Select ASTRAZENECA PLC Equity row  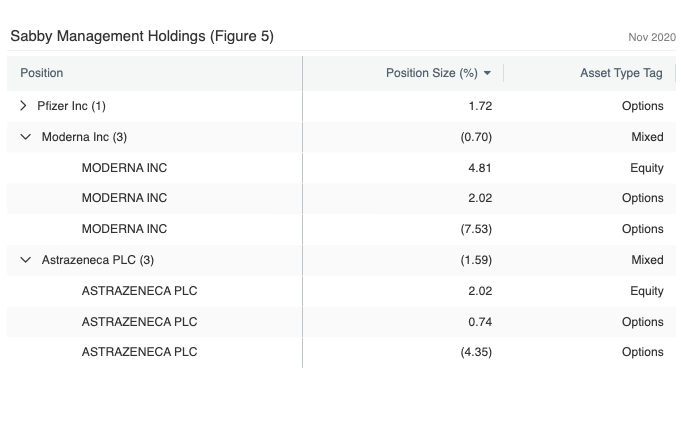click(139, 291)
